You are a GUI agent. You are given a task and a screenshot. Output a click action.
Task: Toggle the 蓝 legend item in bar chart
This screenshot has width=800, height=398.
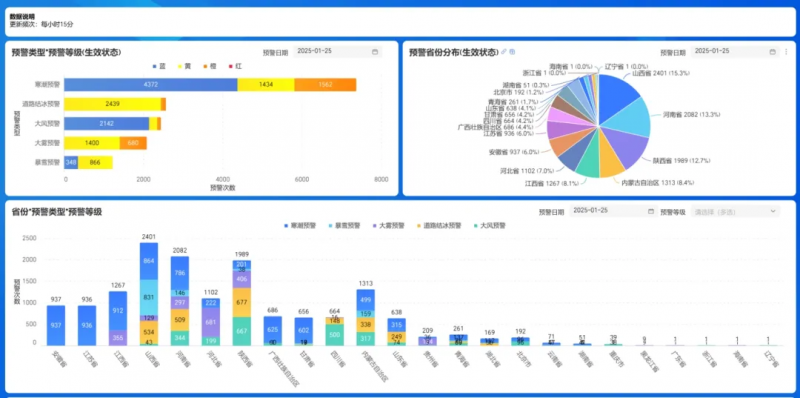click(x=160, y=66)
